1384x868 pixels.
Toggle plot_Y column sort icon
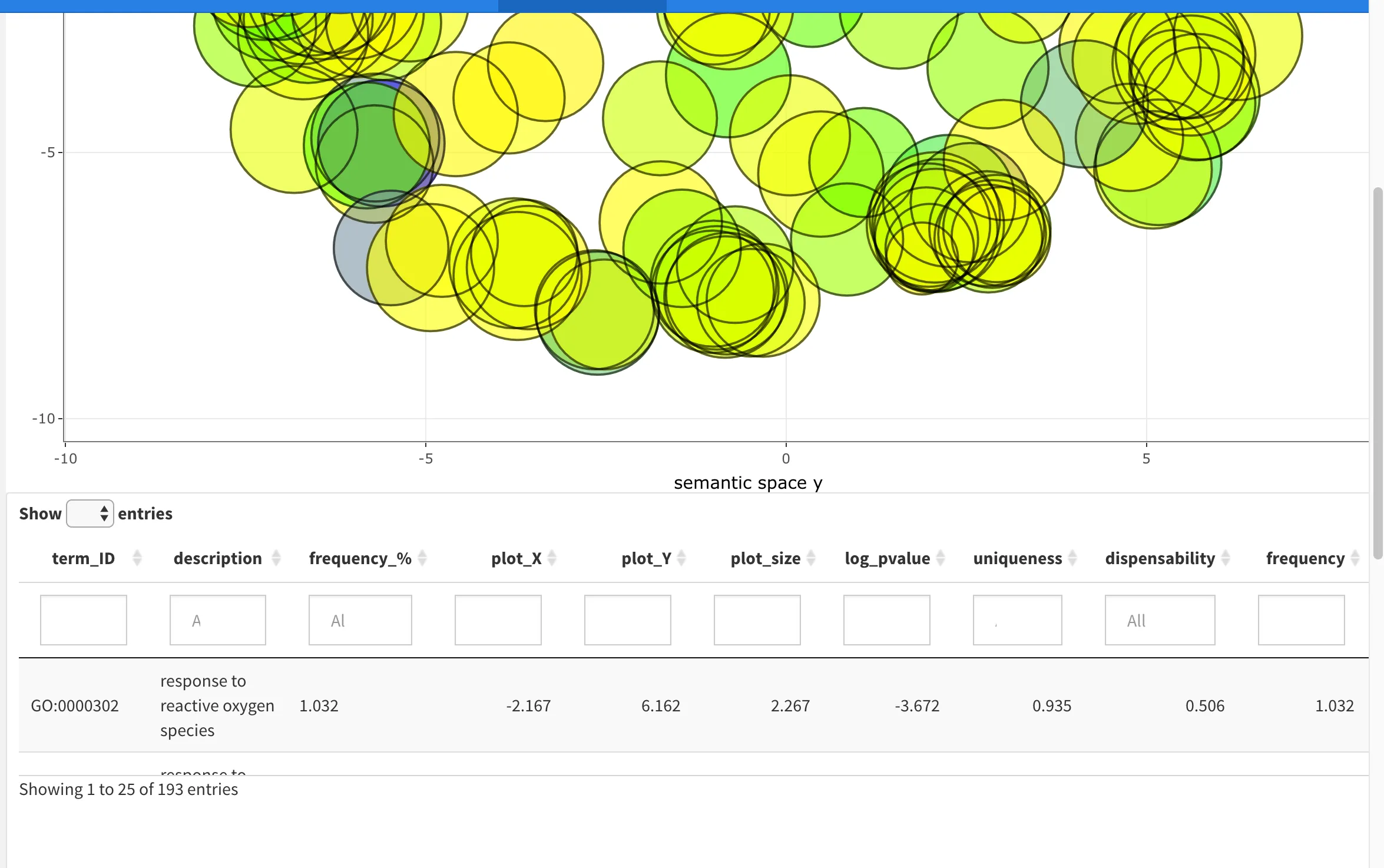click(x=681, y=558)
